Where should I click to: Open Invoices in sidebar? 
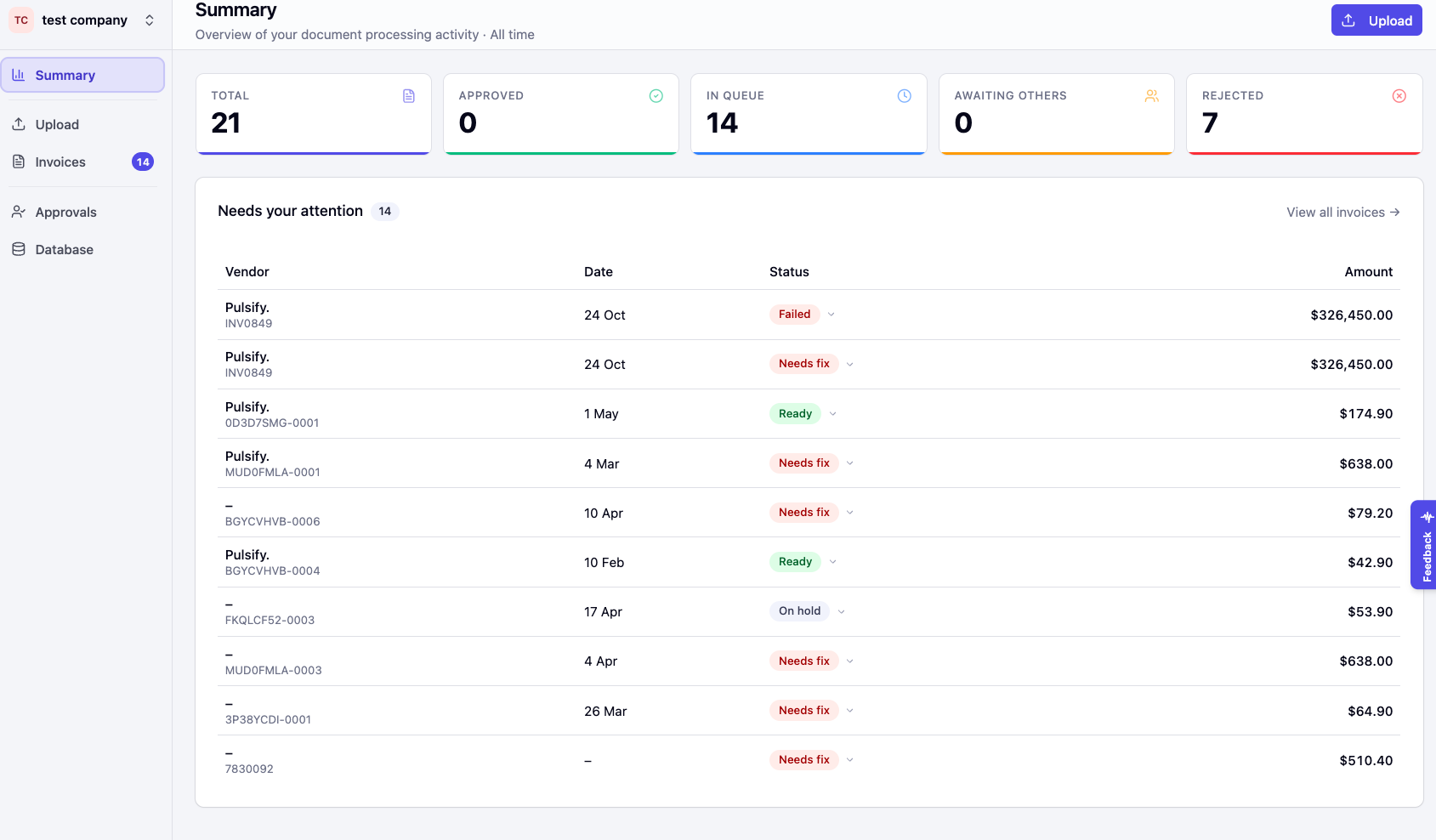click(82, 162)
